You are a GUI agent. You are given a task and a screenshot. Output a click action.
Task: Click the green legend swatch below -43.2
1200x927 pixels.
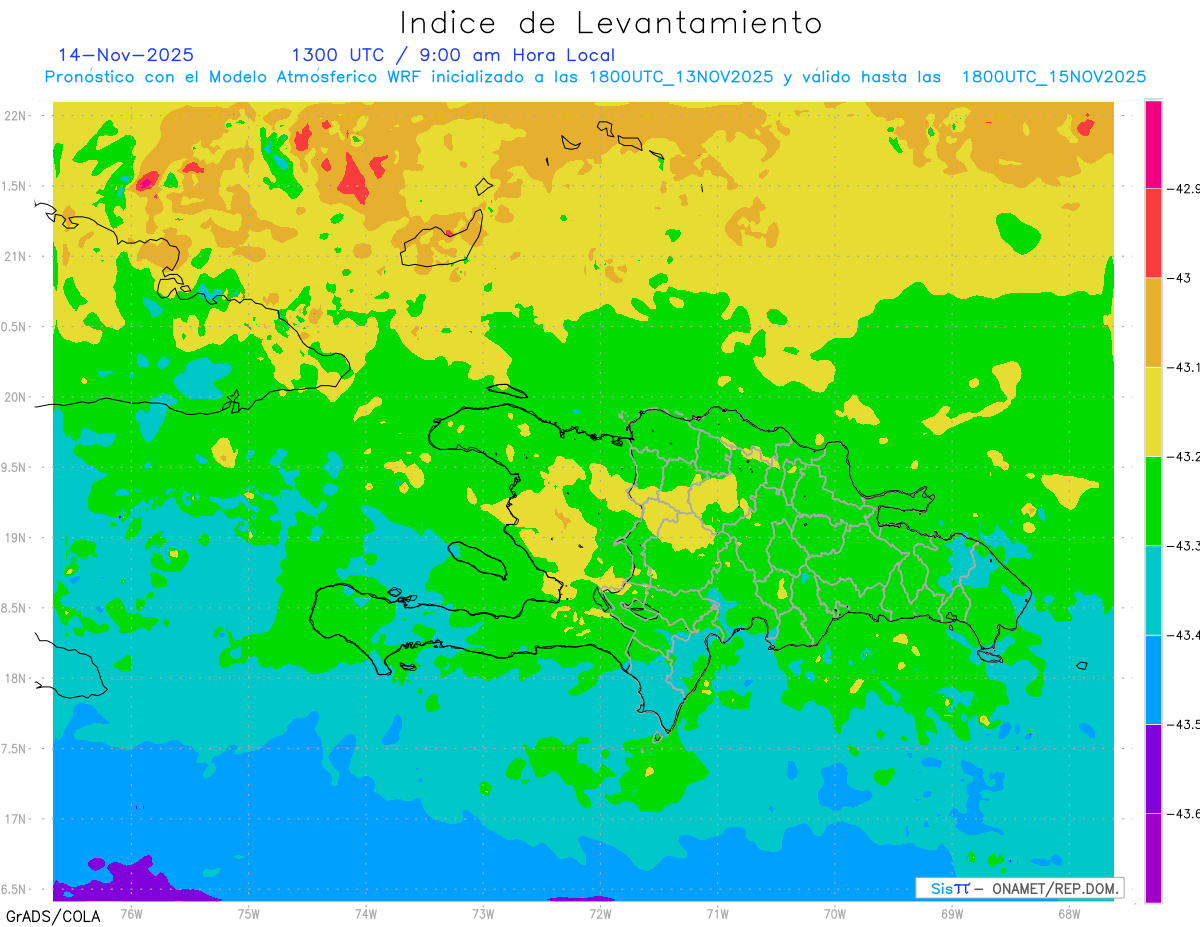[x=1153, y=500]
